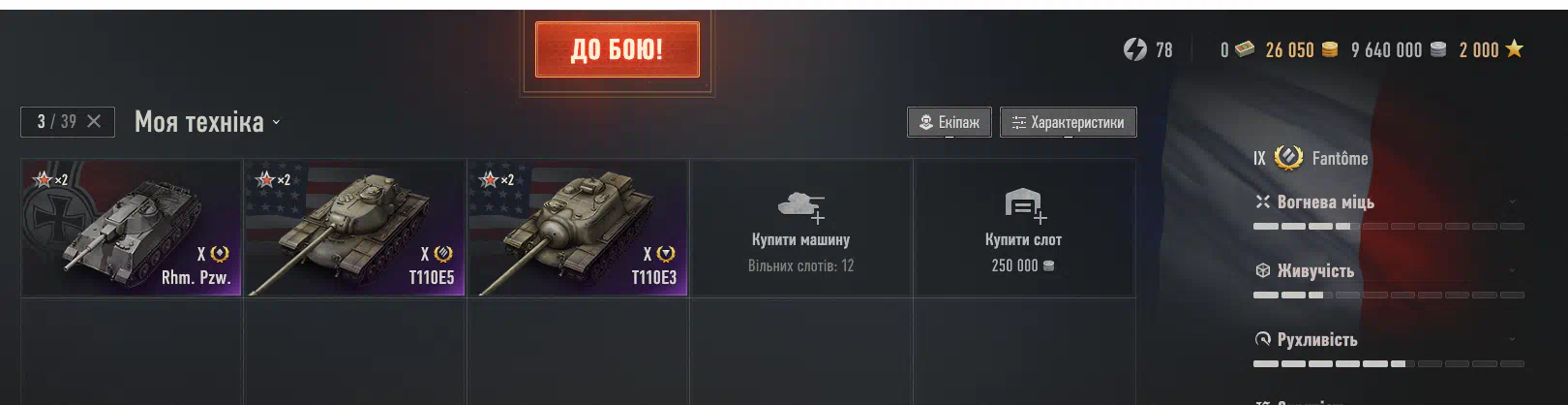The width and height of the screenshot is (1568, 405).
Task: Start battle with До бою! button
Action: click(x=618, y=49)
